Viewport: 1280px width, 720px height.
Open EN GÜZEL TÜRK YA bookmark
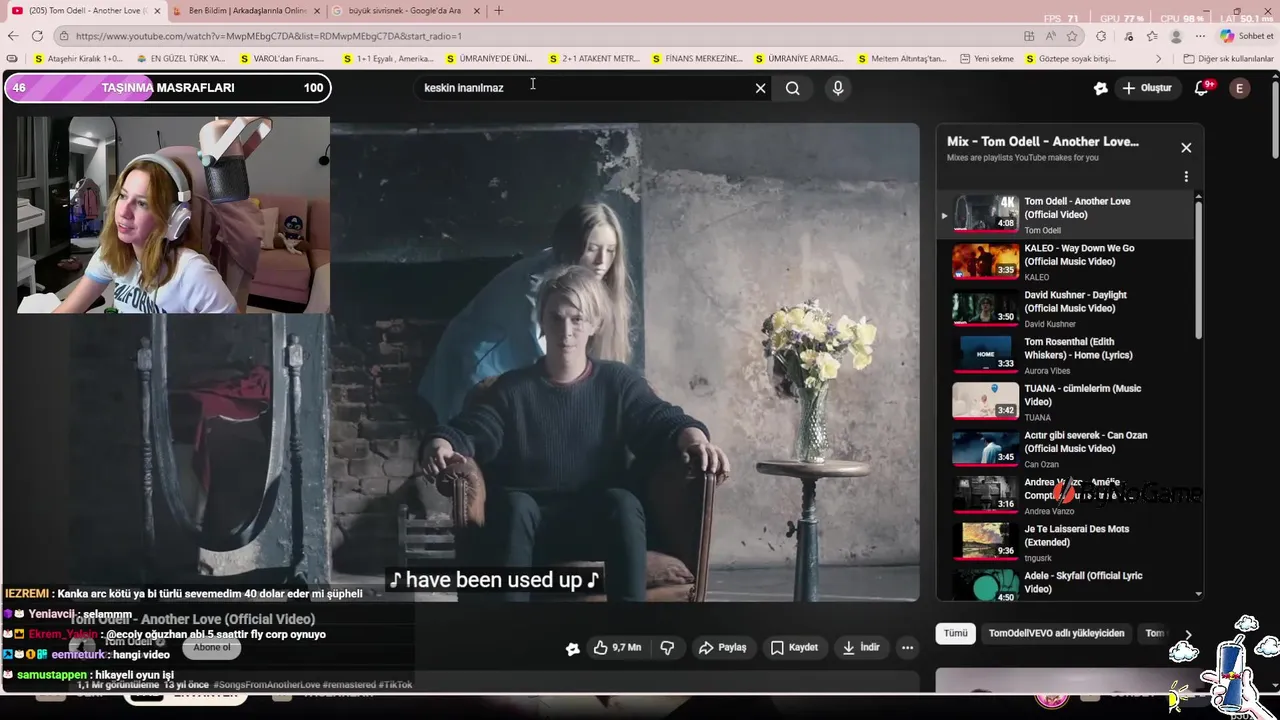(180, 59)
